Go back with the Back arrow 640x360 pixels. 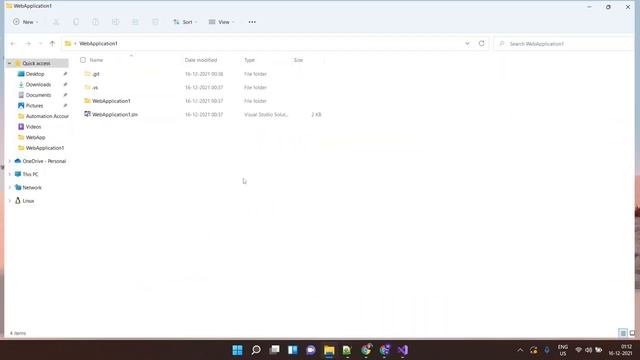pyautogui.click(x=13, y=44)
